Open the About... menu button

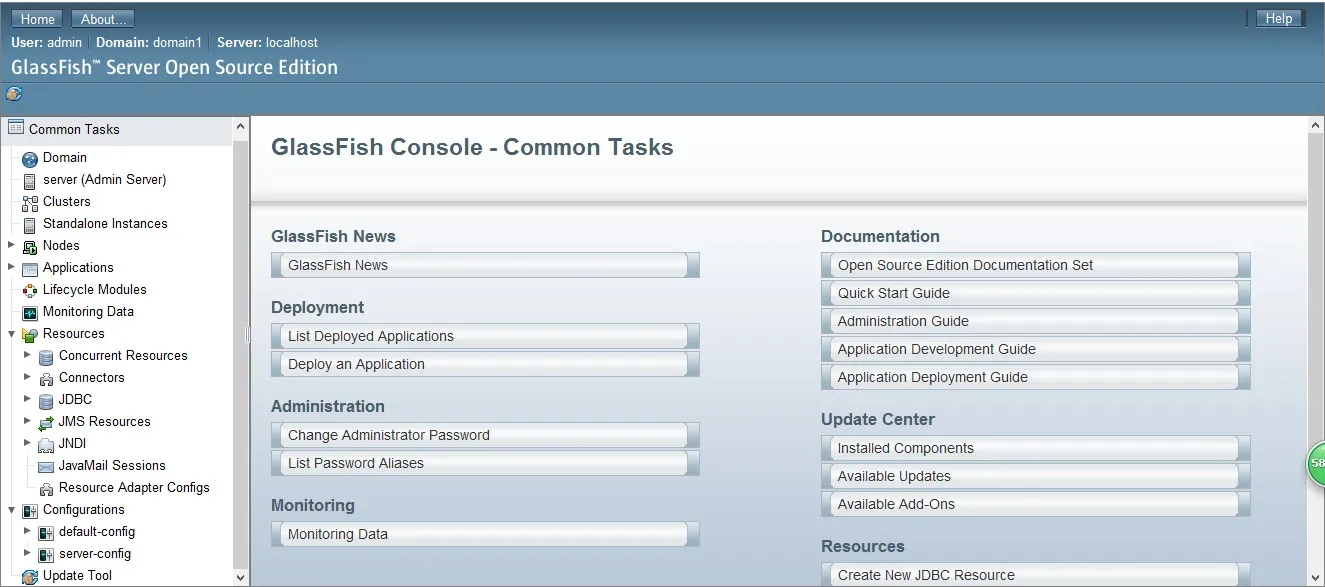[103, 19]
